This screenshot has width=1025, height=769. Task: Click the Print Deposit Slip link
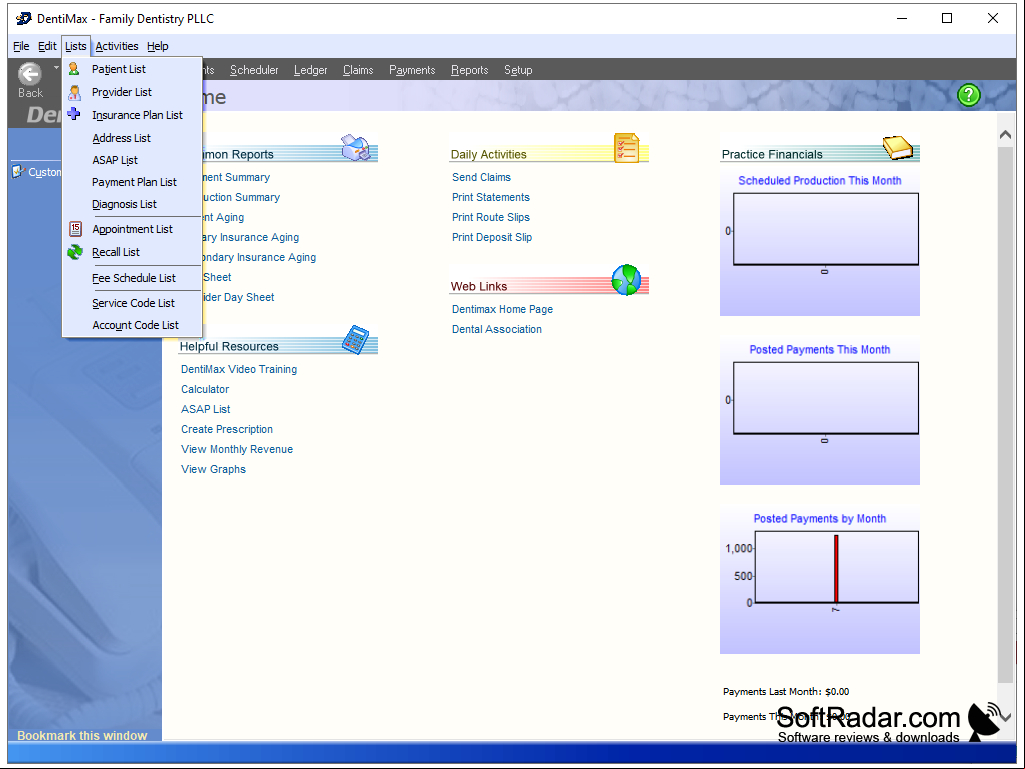point(492,237)
